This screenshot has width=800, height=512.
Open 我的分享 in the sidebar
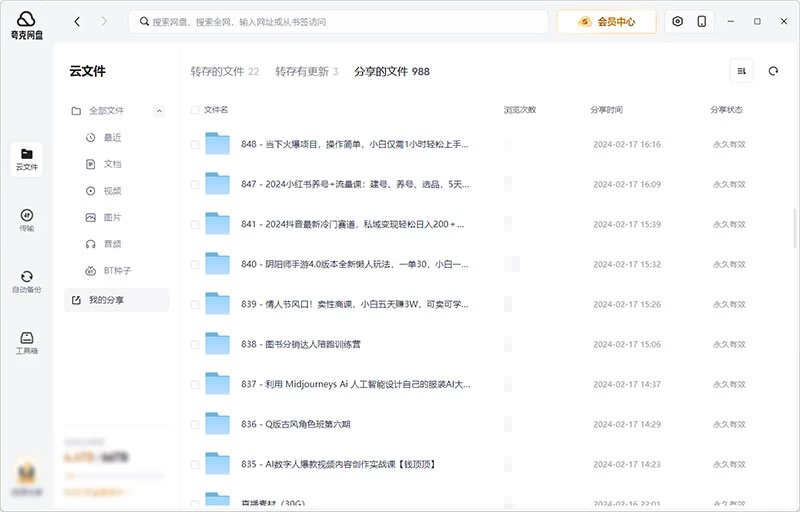tap(112, 300)
